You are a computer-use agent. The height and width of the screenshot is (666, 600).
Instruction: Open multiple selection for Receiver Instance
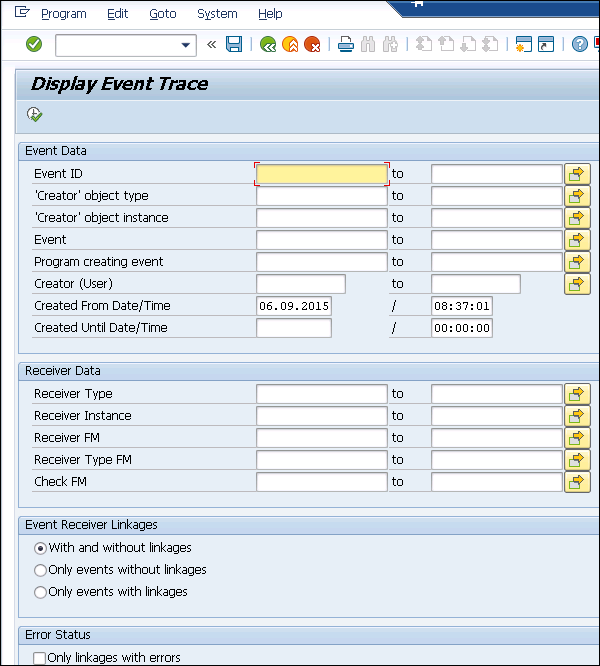pyautogui.click(x=577, y=416)
